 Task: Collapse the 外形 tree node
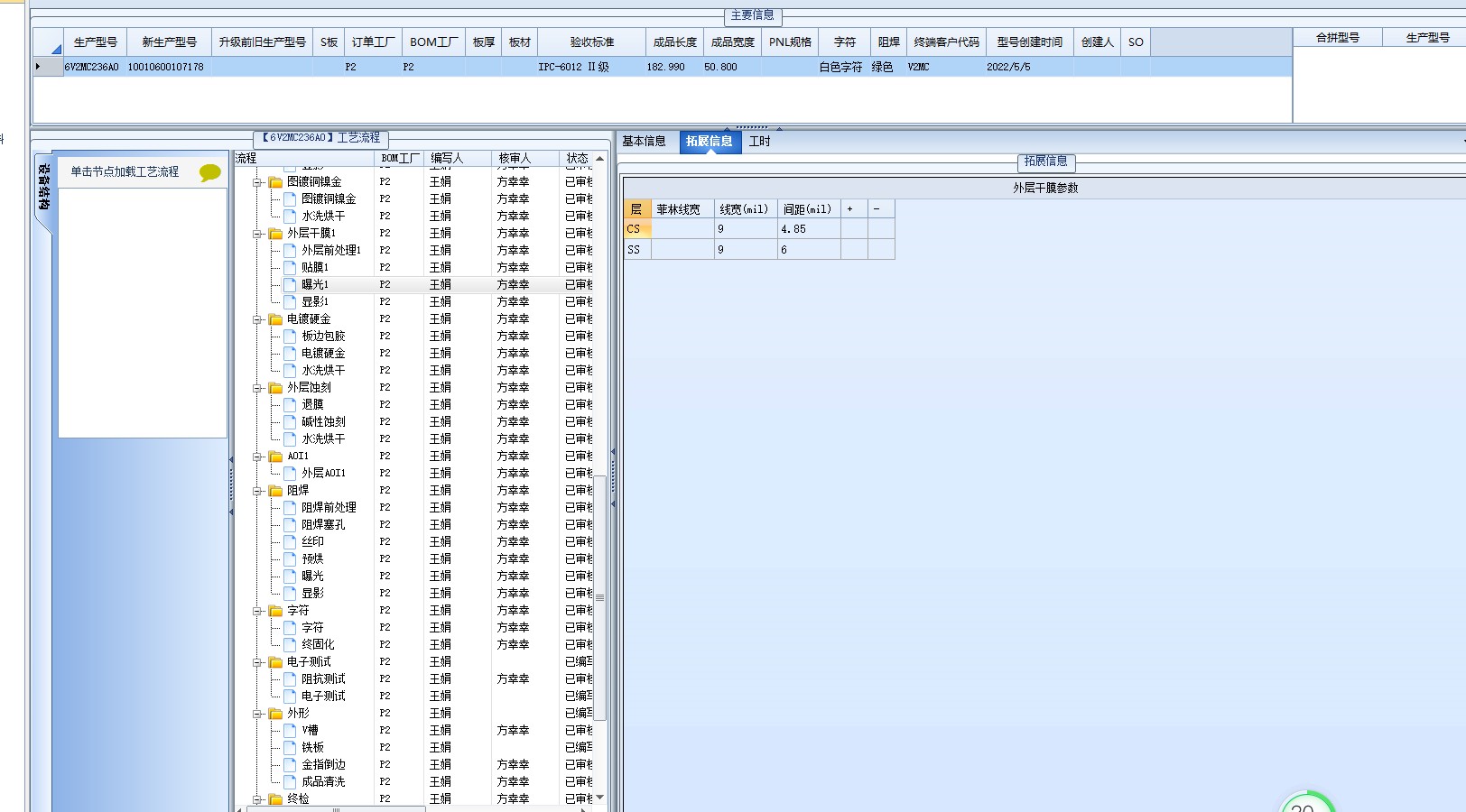point(257,714)
